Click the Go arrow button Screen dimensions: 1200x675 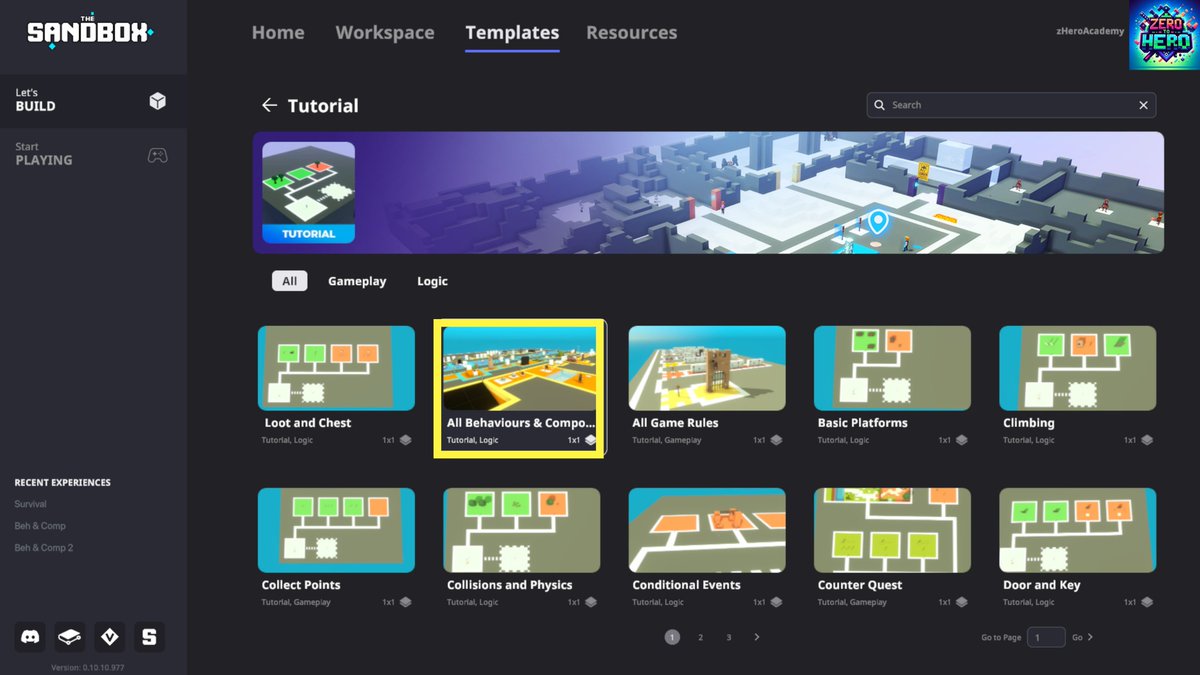(1083, 637)
